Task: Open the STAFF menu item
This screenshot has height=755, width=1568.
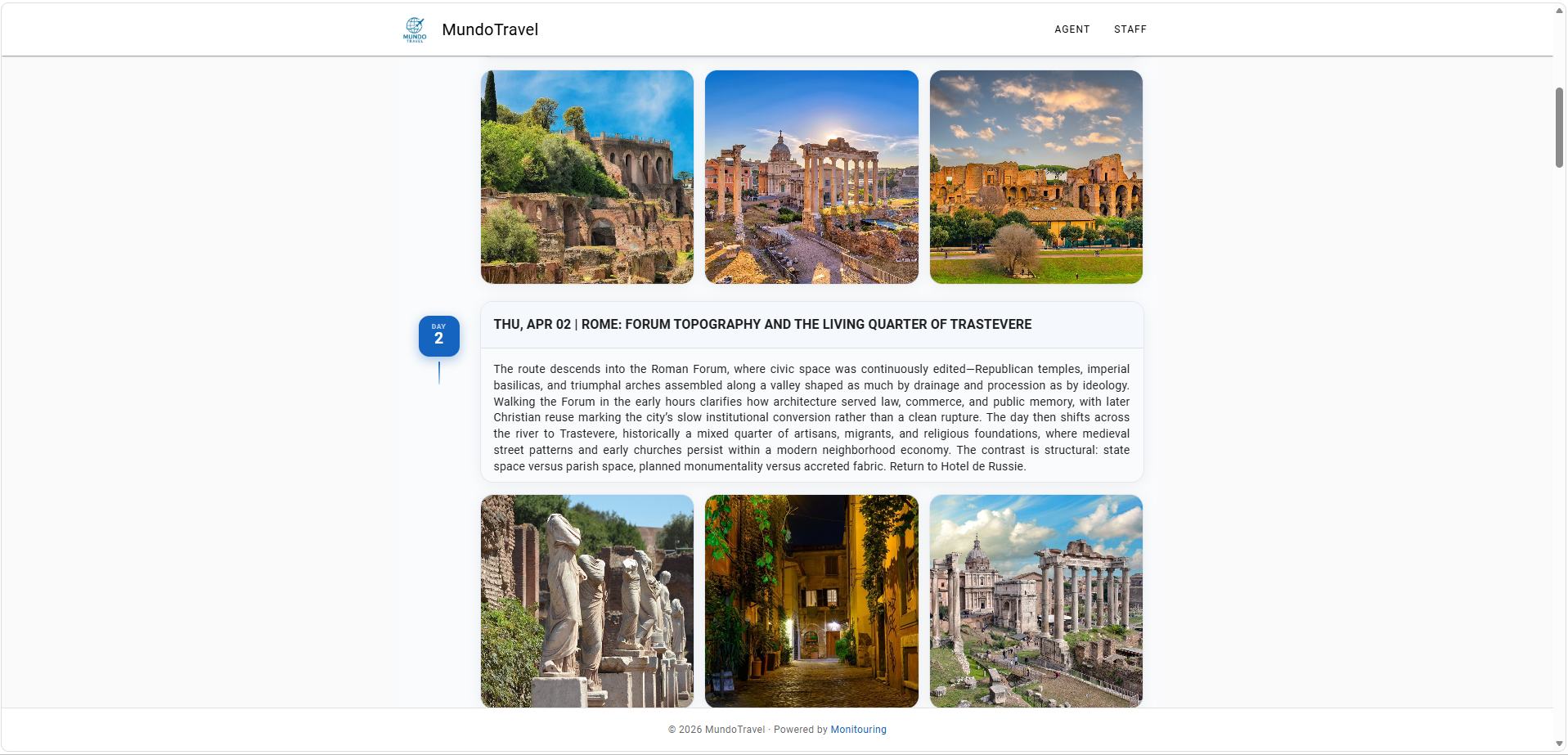Action: point(1130,29)
